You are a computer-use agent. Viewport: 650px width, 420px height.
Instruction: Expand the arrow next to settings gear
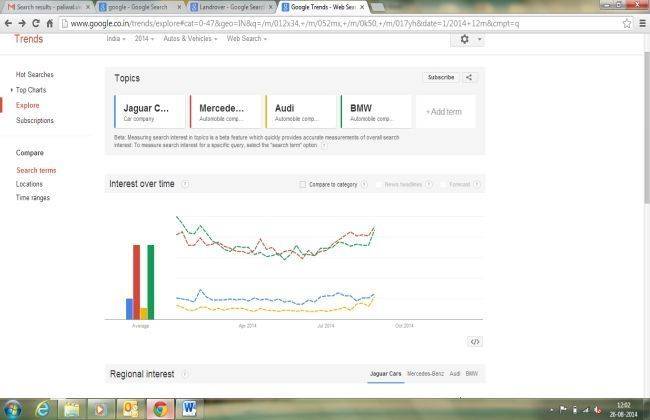point(480,39)
